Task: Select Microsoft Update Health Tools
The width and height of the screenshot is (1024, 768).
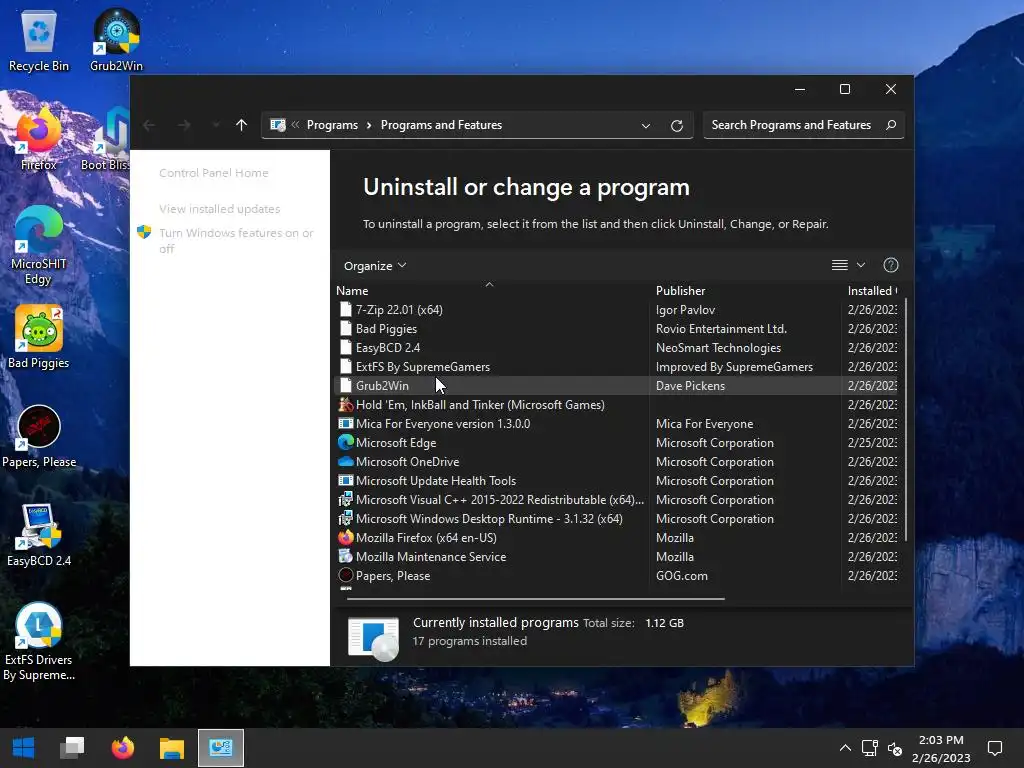Action: click(x=616, y=480)
